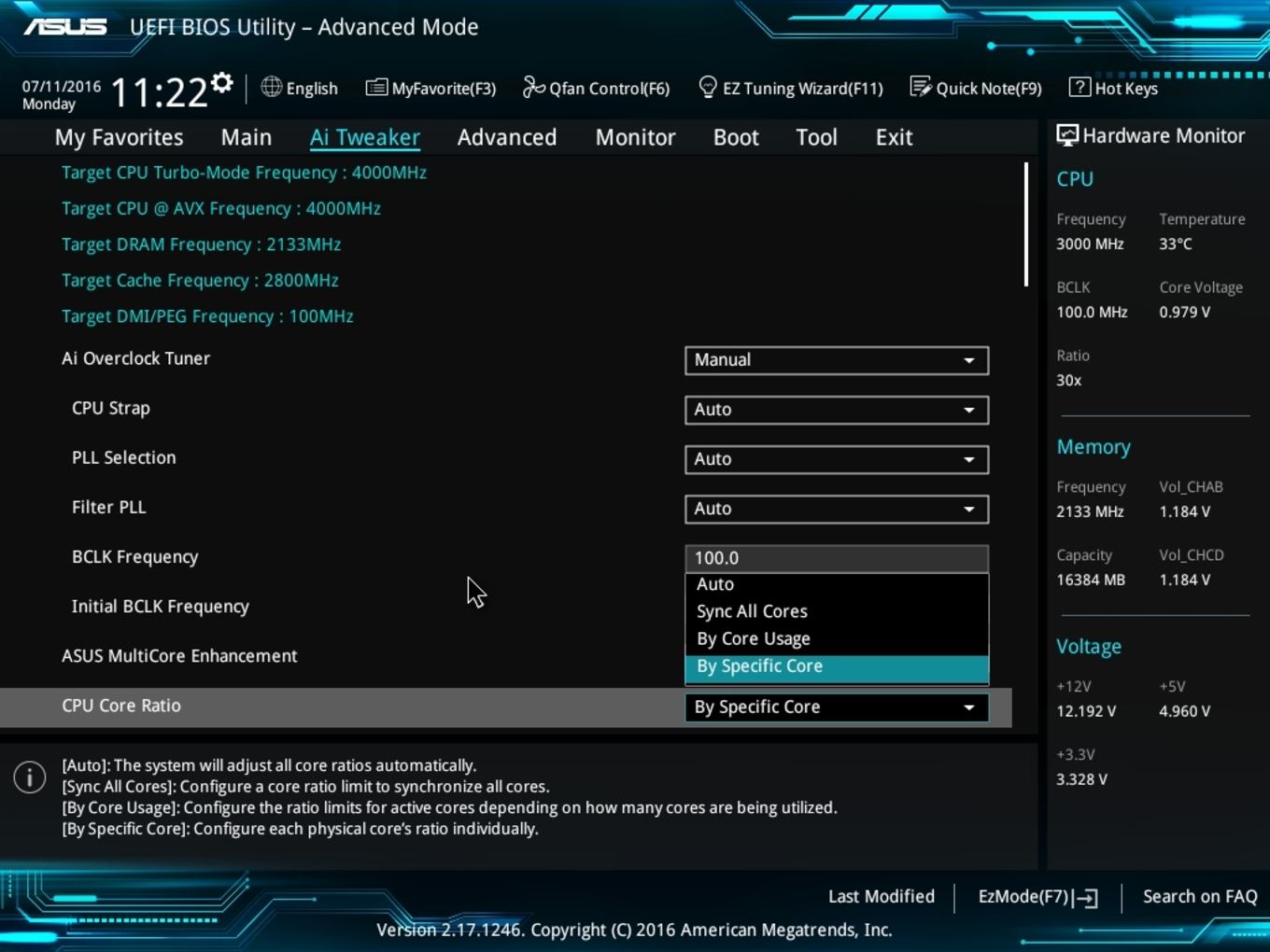Click the BCLK 100.0 MHz value
The image size is (1270, 952).
click(1092, 312)
